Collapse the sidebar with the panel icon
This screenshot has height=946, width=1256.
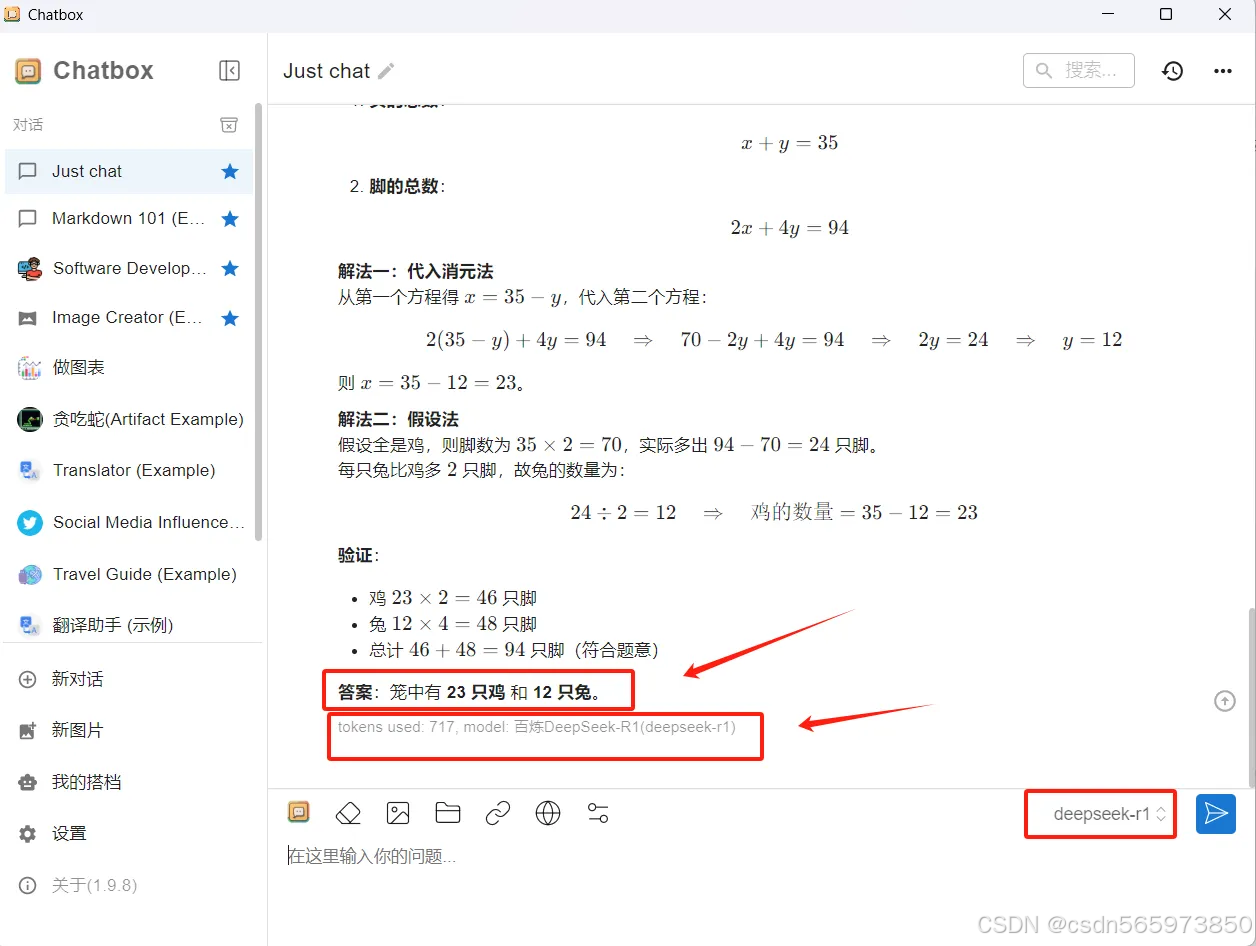[x=229, y=70]
